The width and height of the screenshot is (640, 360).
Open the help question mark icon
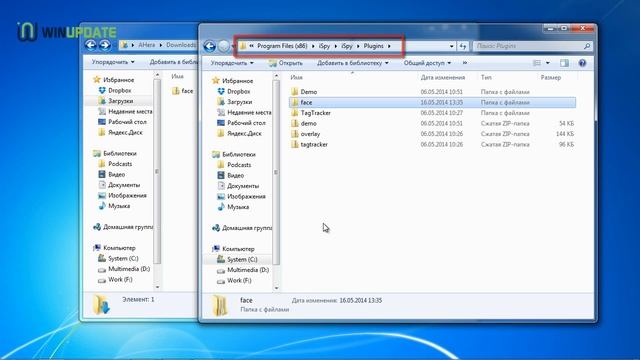[582, 63]
